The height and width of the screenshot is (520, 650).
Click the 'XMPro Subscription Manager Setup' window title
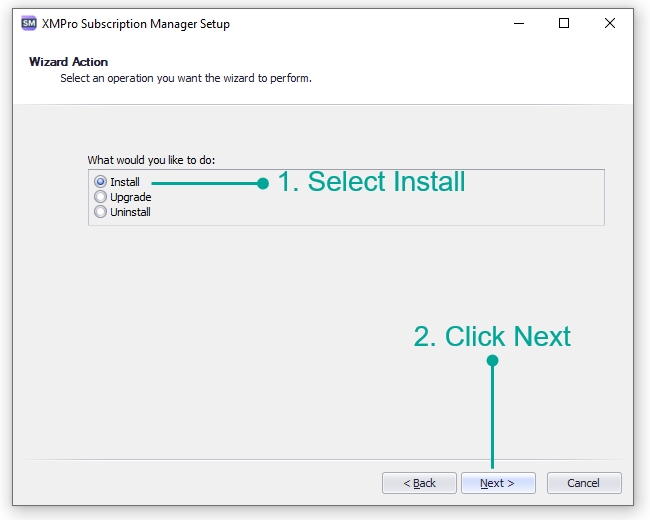coord(136,24)
